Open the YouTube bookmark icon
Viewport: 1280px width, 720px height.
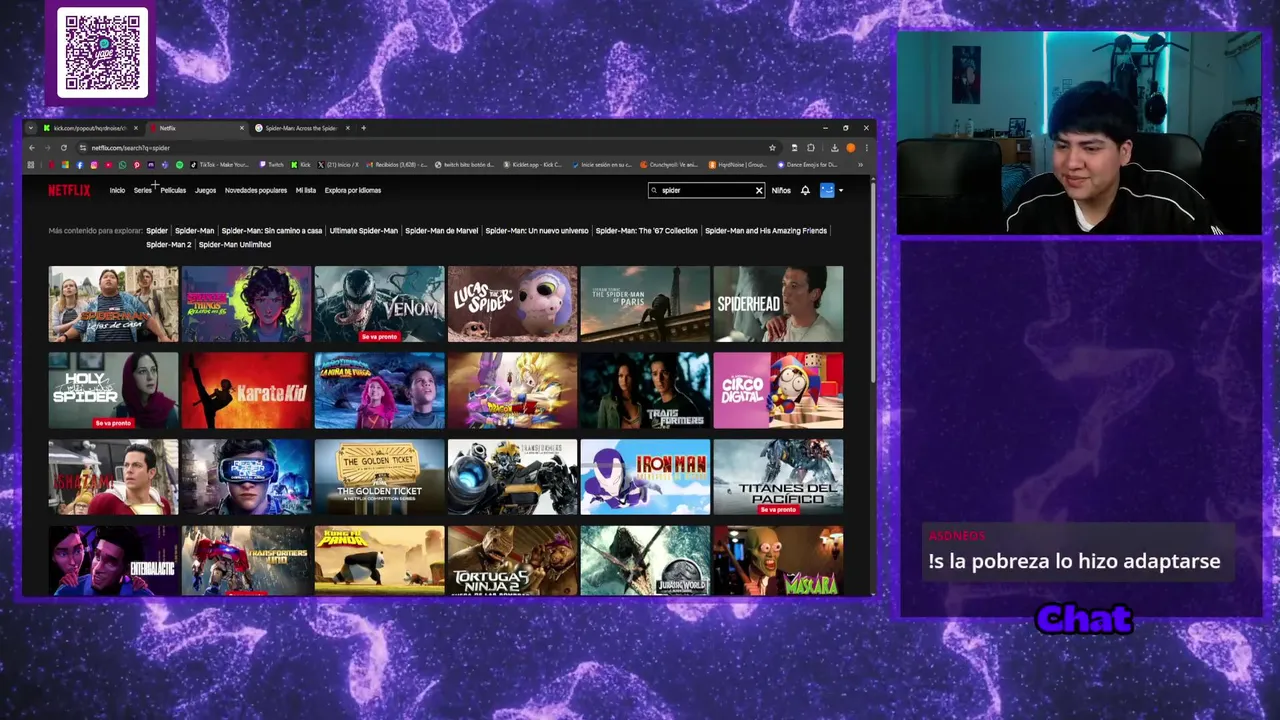pyautogui.click(x=108, y=165)
